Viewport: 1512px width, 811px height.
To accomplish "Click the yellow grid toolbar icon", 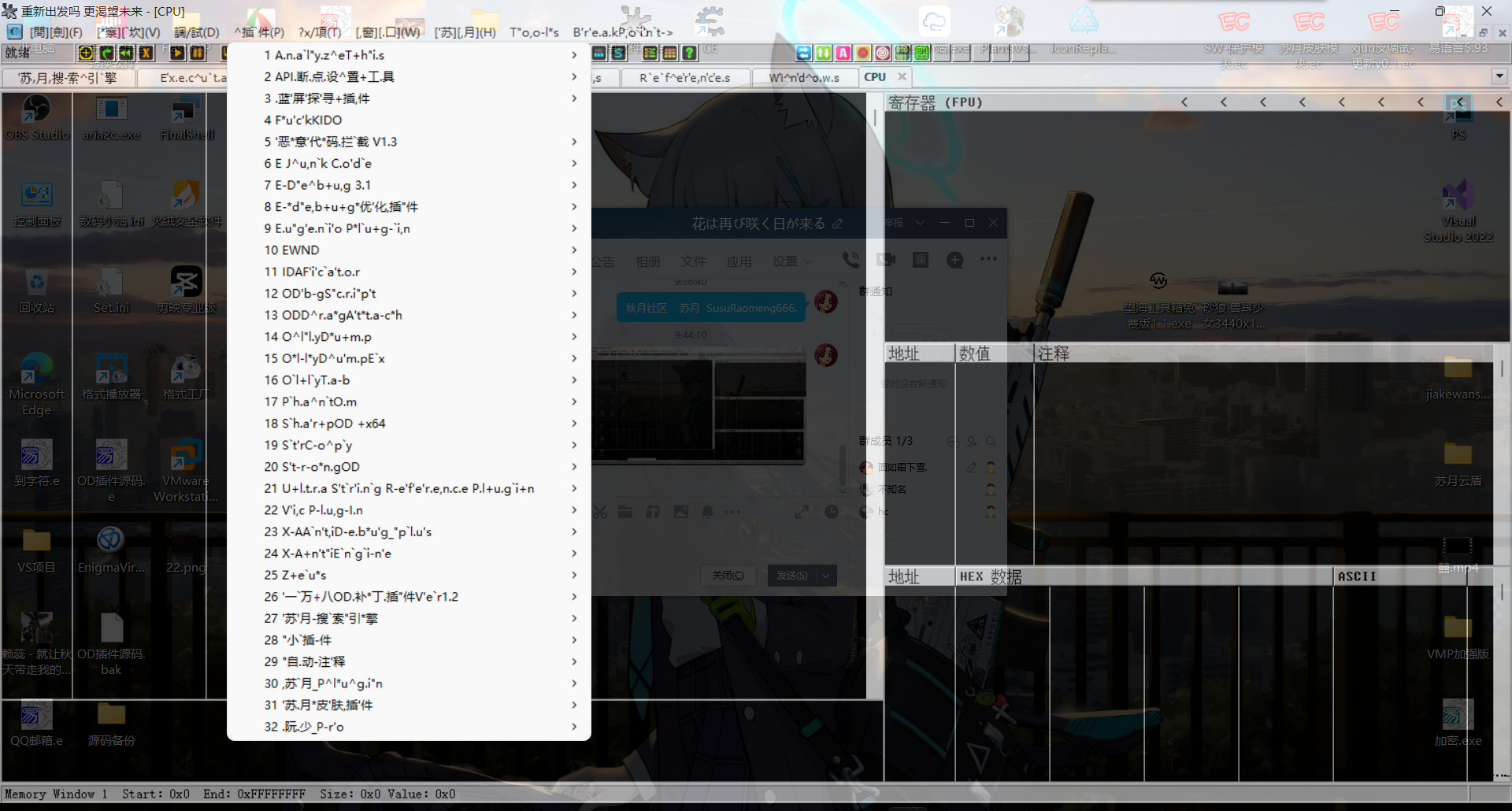I will pos(670,53).
